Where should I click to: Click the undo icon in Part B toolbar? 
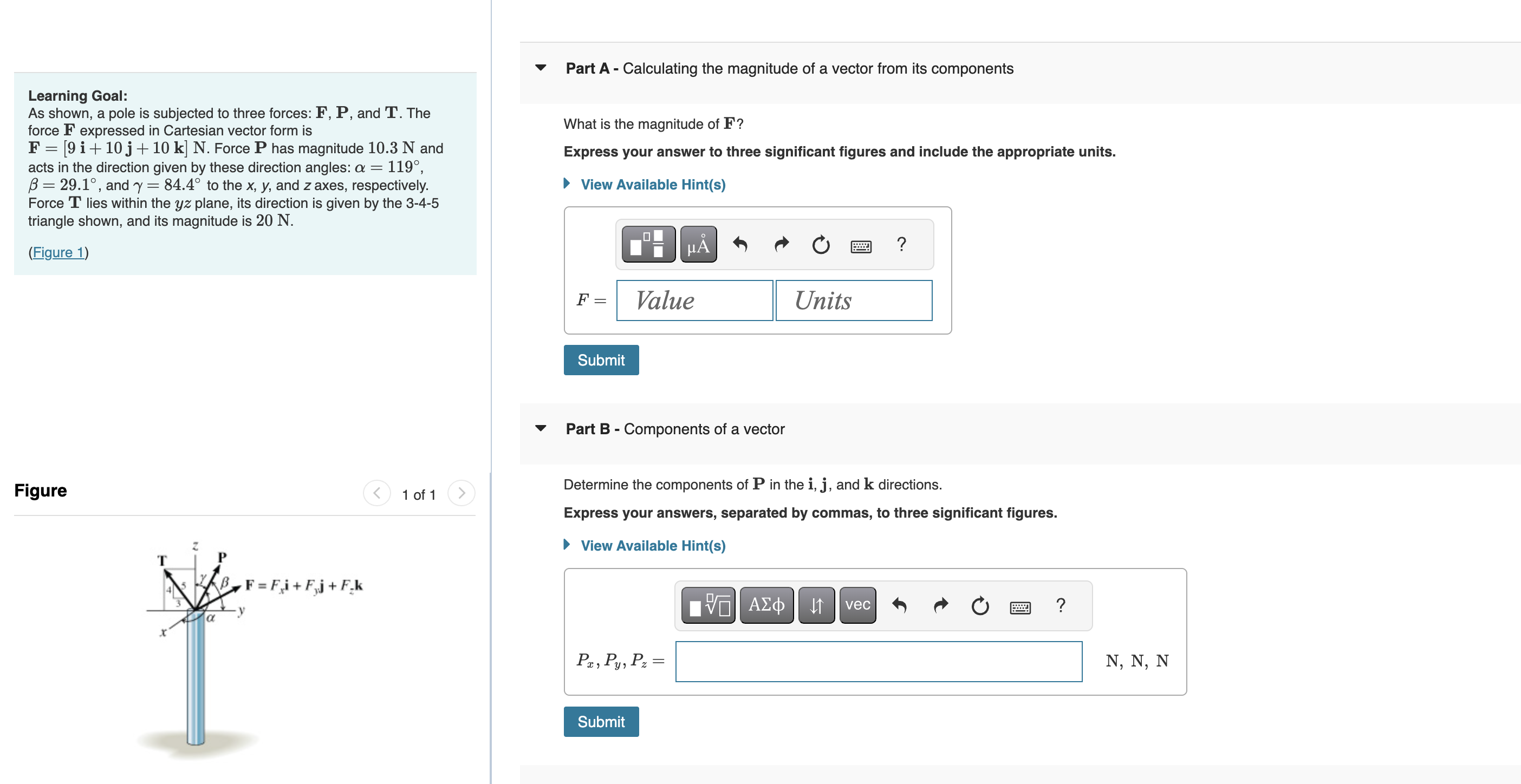coord(901,605)
